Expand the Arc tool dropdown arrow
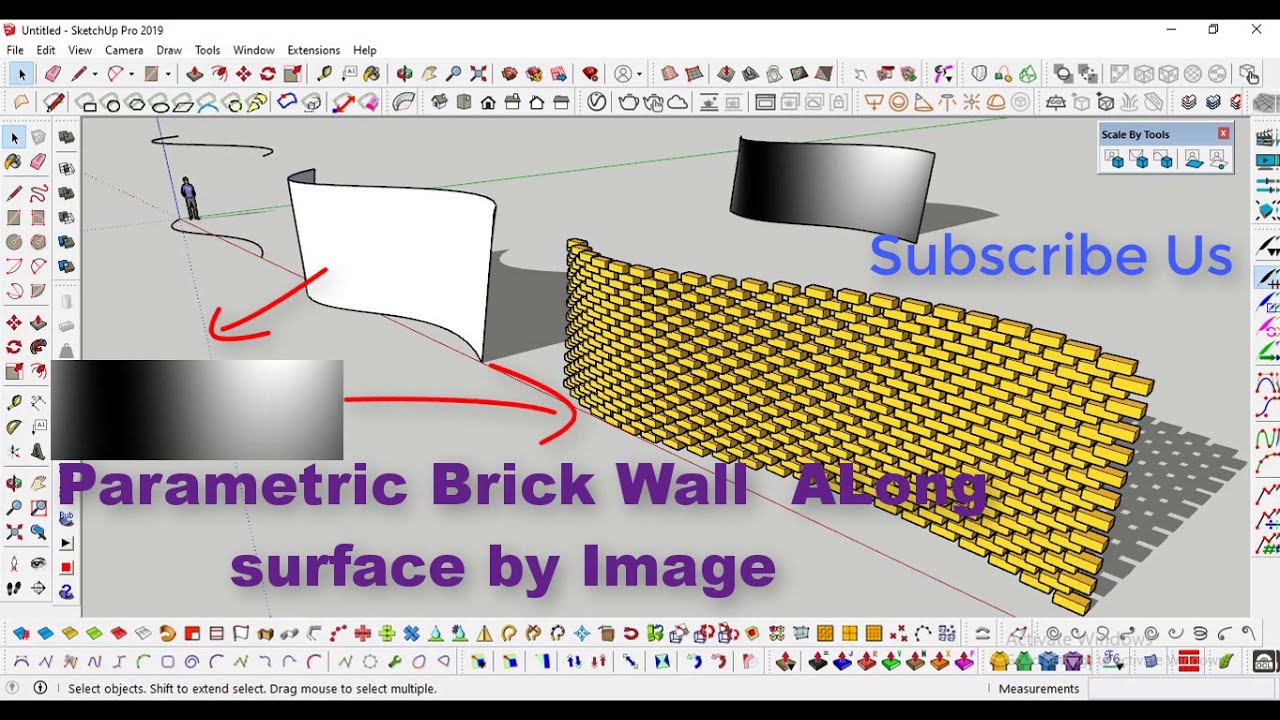 click(x=132, y=74)
